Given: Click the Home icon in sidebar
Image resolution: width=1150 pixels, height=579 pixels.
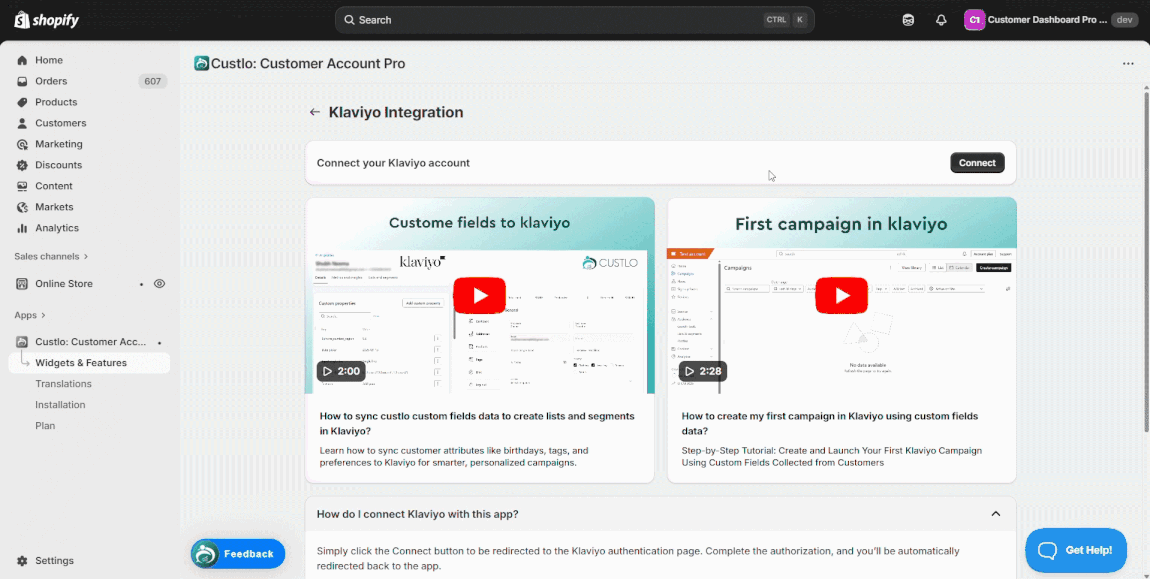Looking at the screenshot, I should (x=22, y=60).
